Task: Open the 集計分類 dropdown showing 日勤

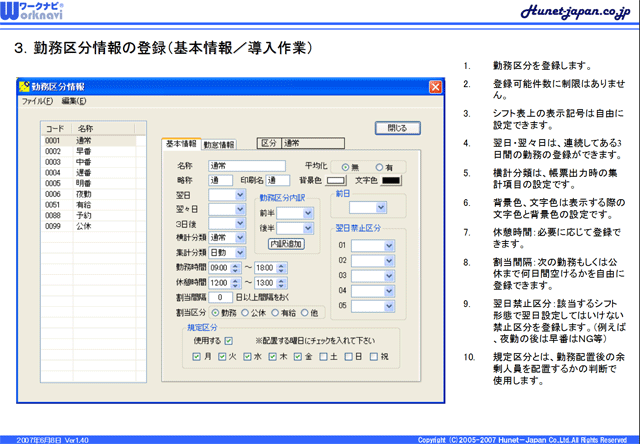Action: [x=241, y=252]
